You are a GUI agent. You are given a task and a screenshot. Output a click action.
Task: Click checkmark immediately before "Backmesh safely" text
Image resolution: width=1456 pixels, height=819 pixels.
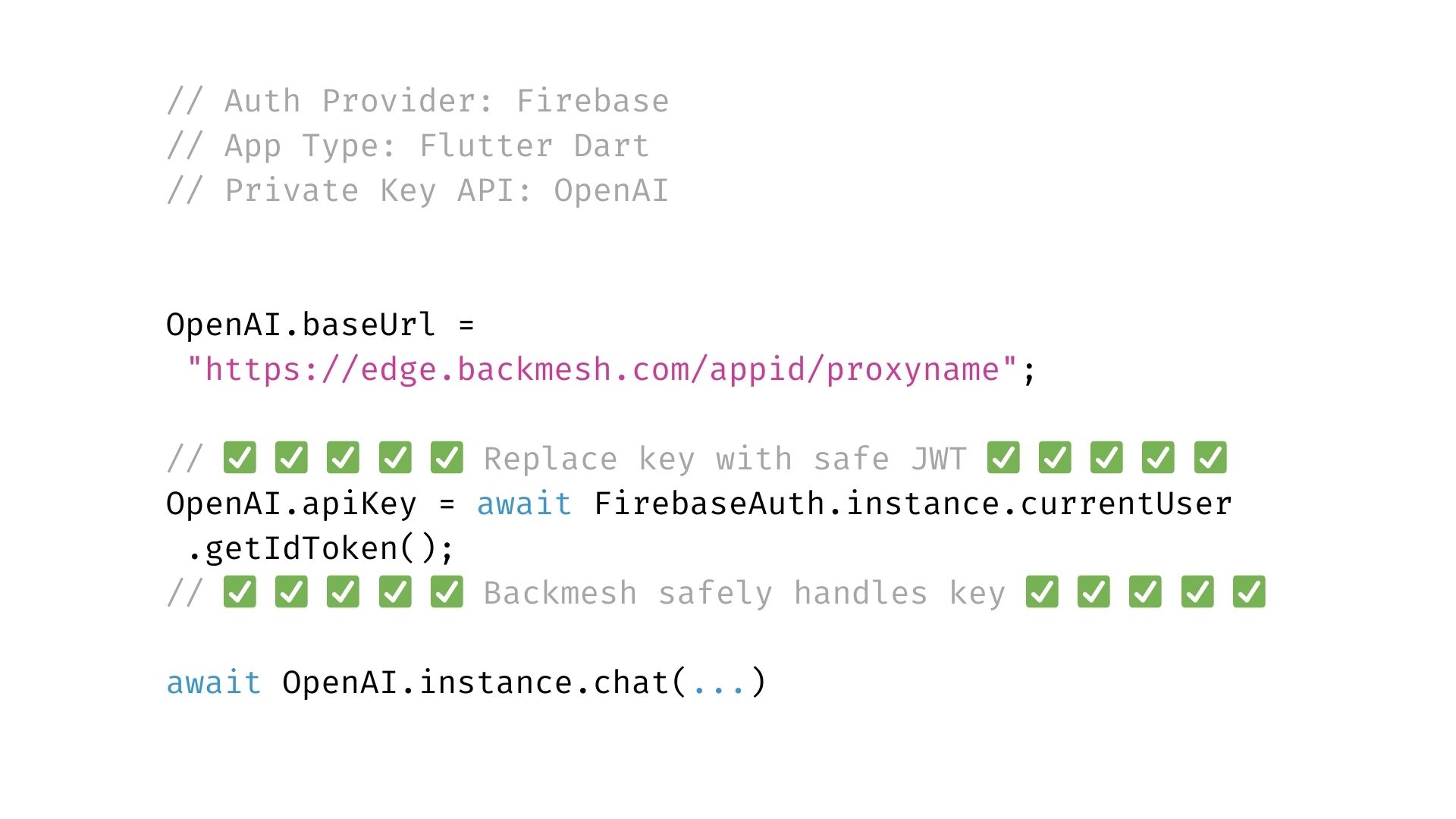click(x=447, y=592)
